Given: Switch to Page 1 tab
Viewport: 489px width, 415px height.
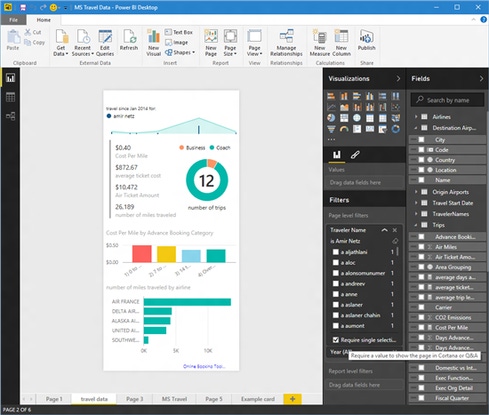Looking at the screenshot, I should 54,399.
